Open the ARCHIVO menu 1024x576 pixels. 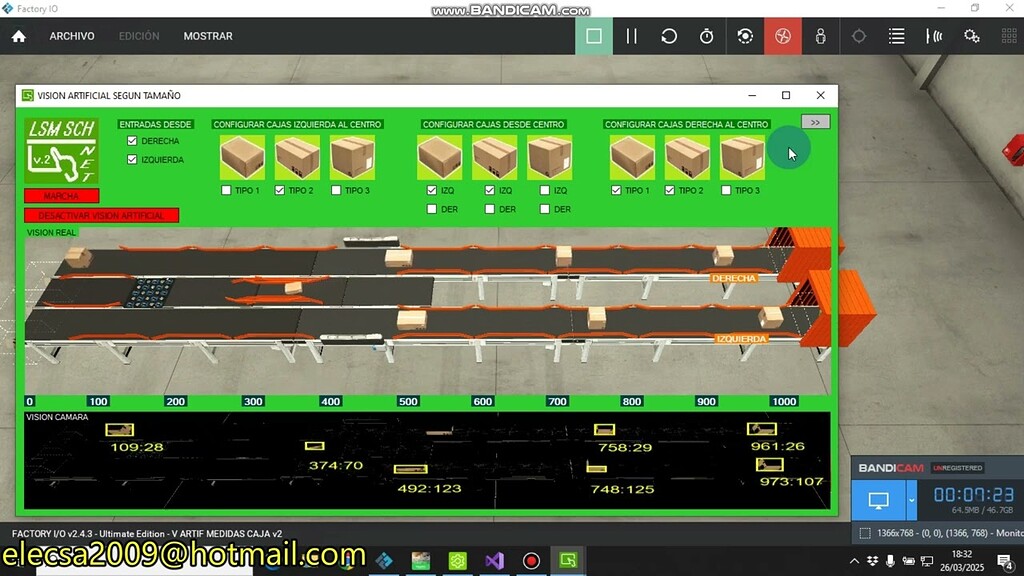71,36
